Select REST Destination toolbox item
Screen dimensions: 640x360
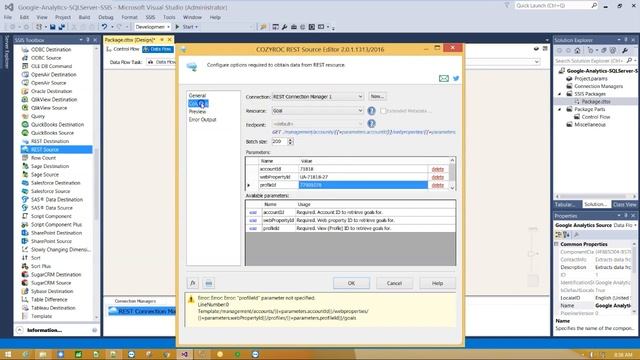[x=50, y=141]
